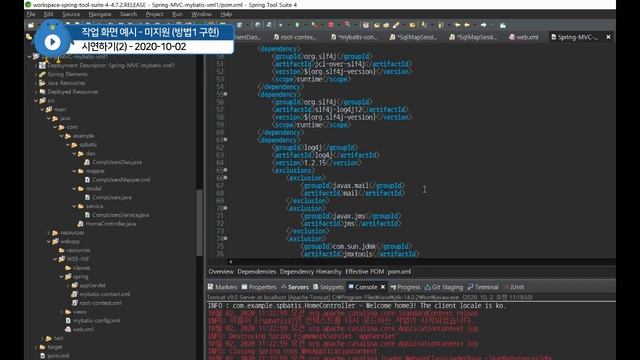Viewport: 640px width, 360px height.
Task: Click the red Stop/terminate toolbar icon
Action: (331, 25)
